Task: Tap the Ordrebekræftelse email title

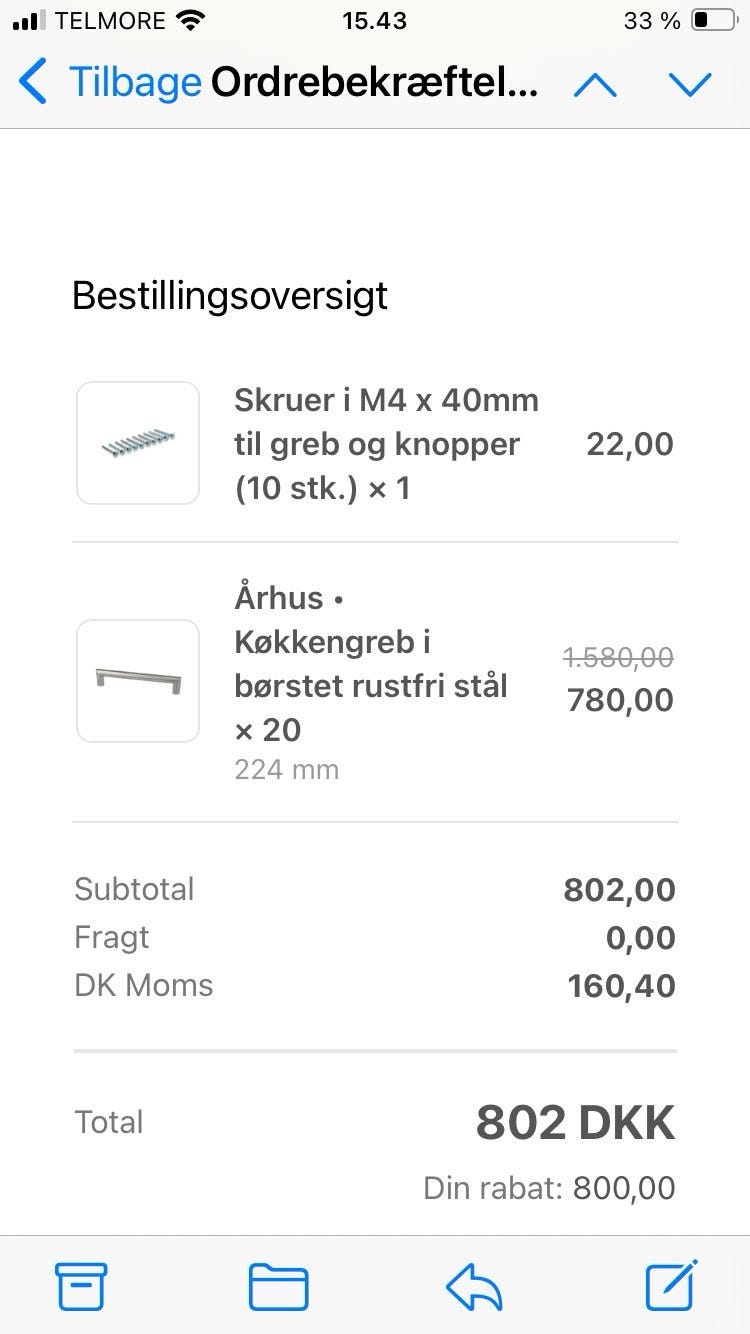Action: pyautogui.click(x=374, y=82)
